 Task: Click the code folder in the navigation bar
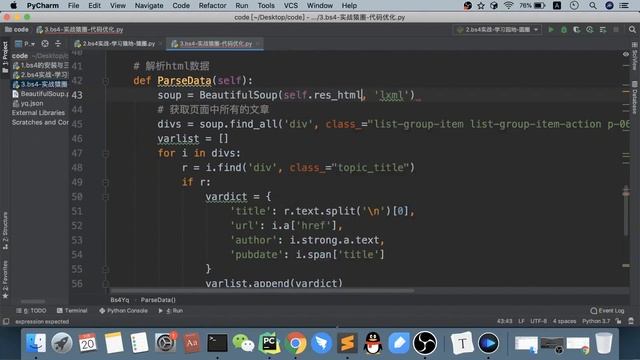pos(17,29)
